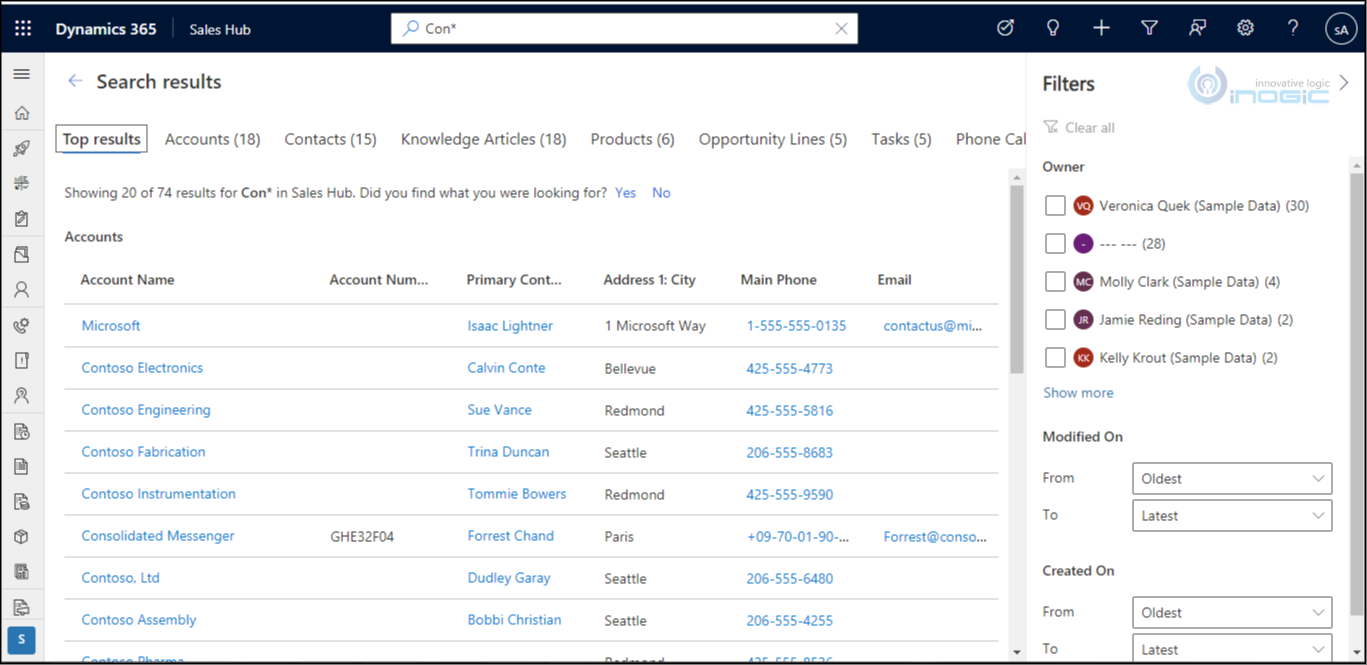Go to Home in the left sidebar
Viewport: 1367px width, 665px height.
pos(22,113)
